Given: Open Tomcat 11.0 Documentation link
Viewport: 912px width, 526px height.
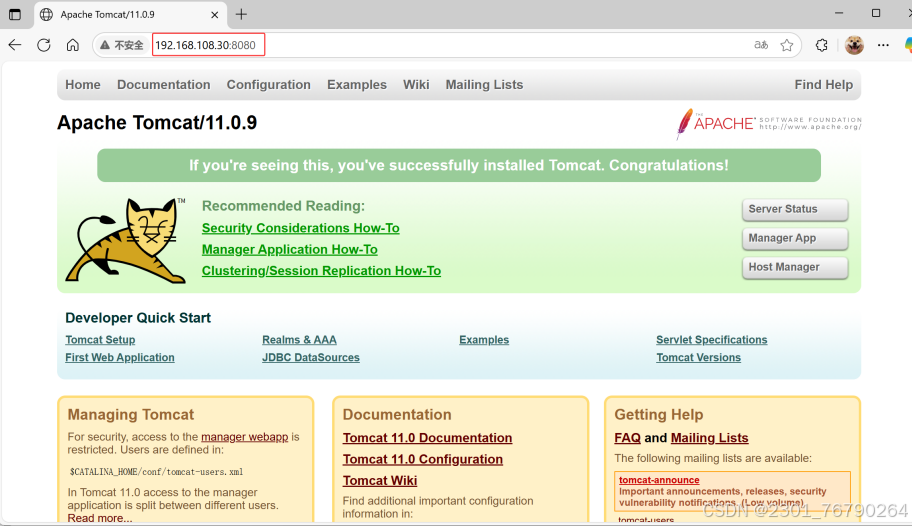Looking at the screenshot, I should point(428,438).
